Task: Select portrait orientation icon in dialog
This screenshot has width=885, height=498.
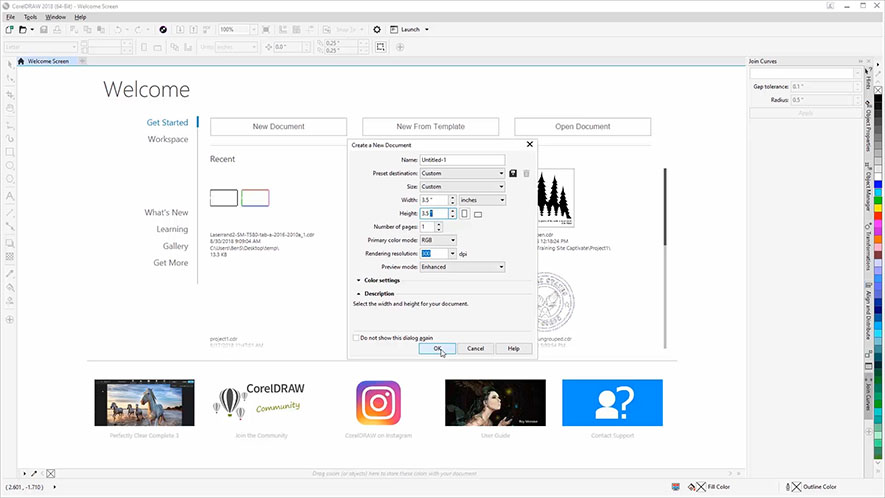Action: coord(464,214)
